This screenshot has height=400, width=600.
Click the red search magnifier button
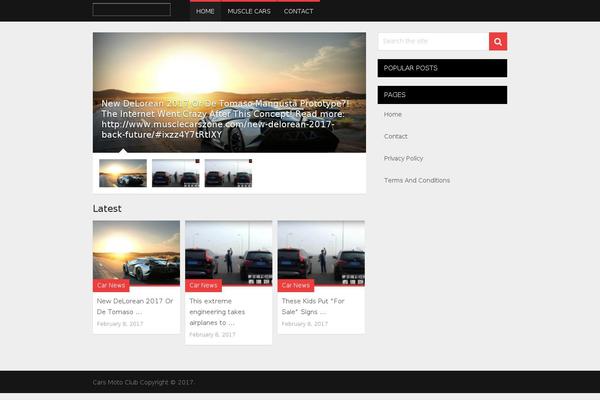tap(498, 41)
